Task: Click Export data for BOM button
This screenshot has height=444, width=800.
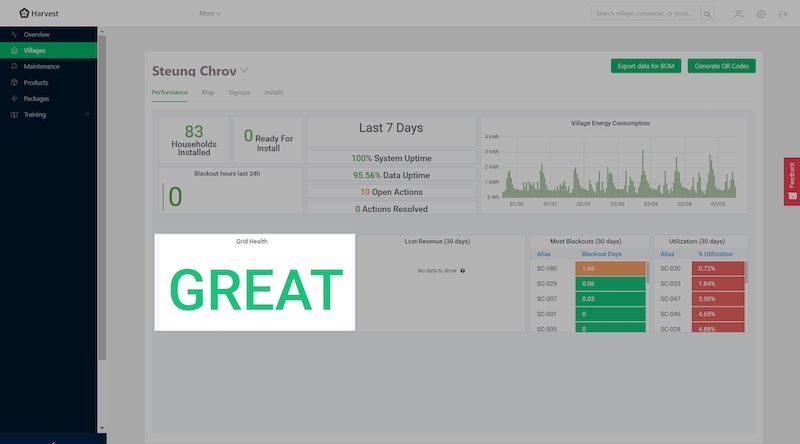Action: [x=646, y=66]
